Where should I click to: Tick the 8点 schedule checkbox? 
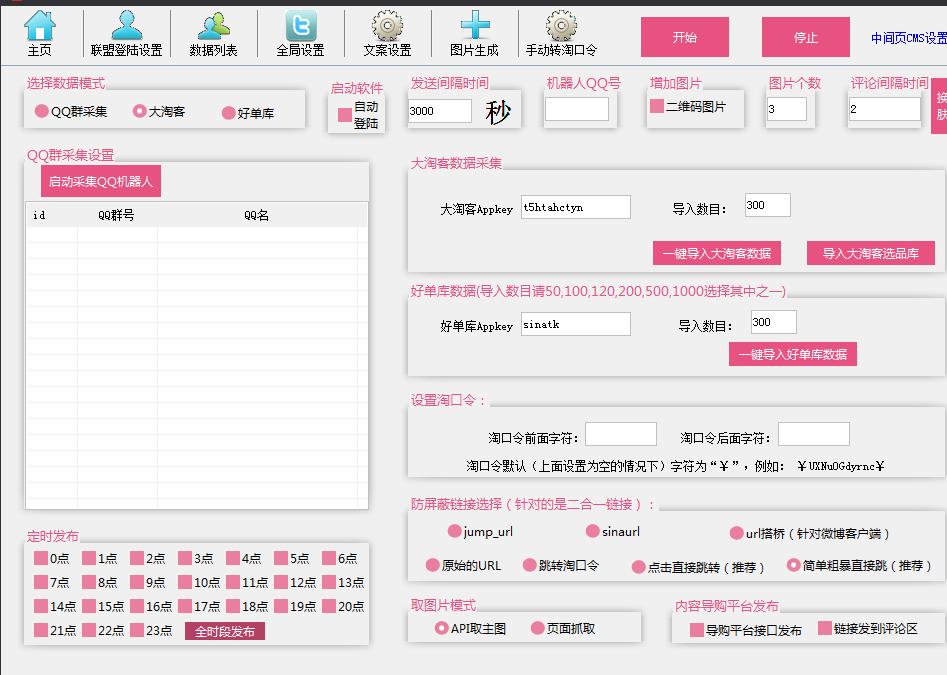89,582
